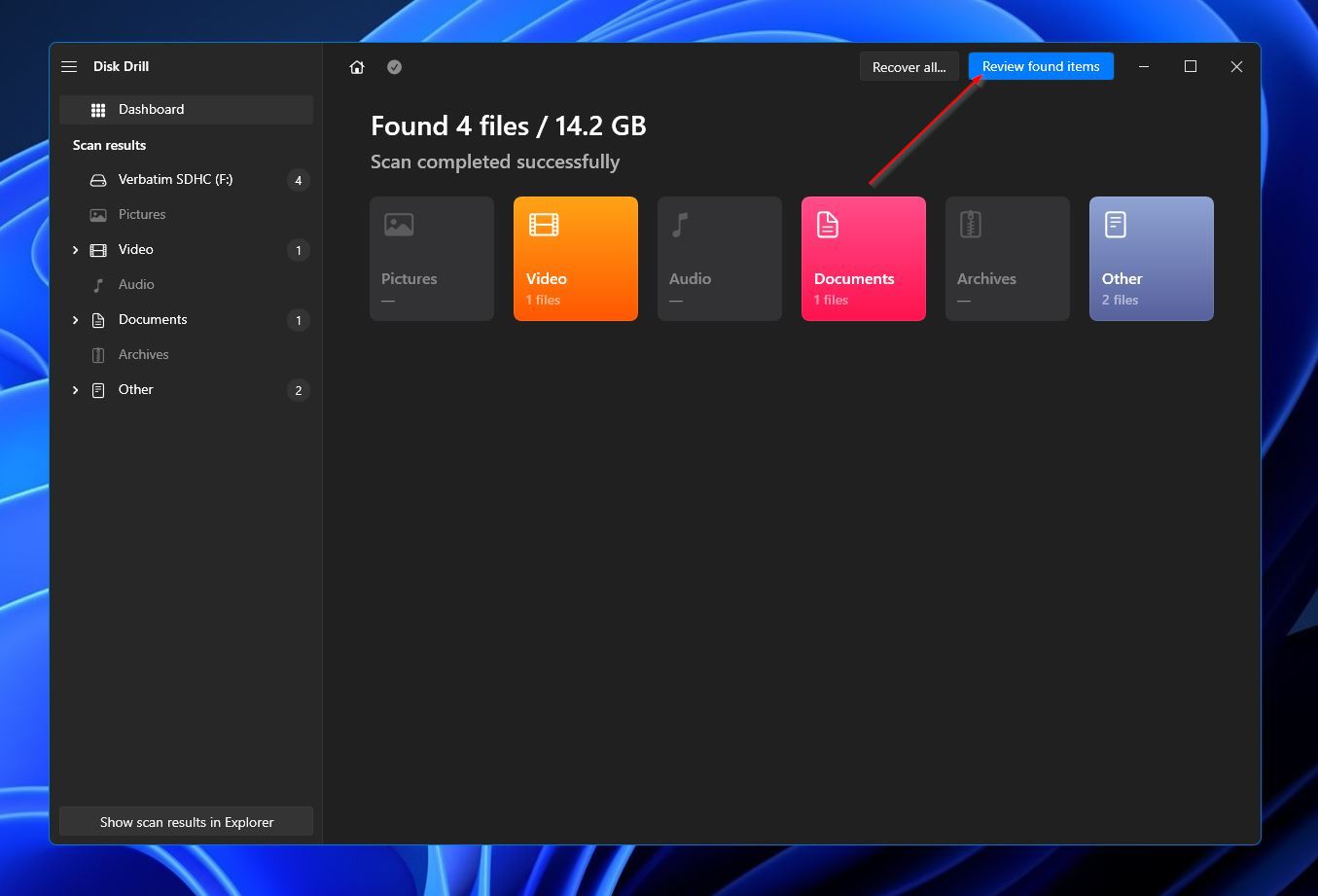Open Video category in sidebar
Viewport: 1318px width, 896px height.
click(x=186, y=250)
